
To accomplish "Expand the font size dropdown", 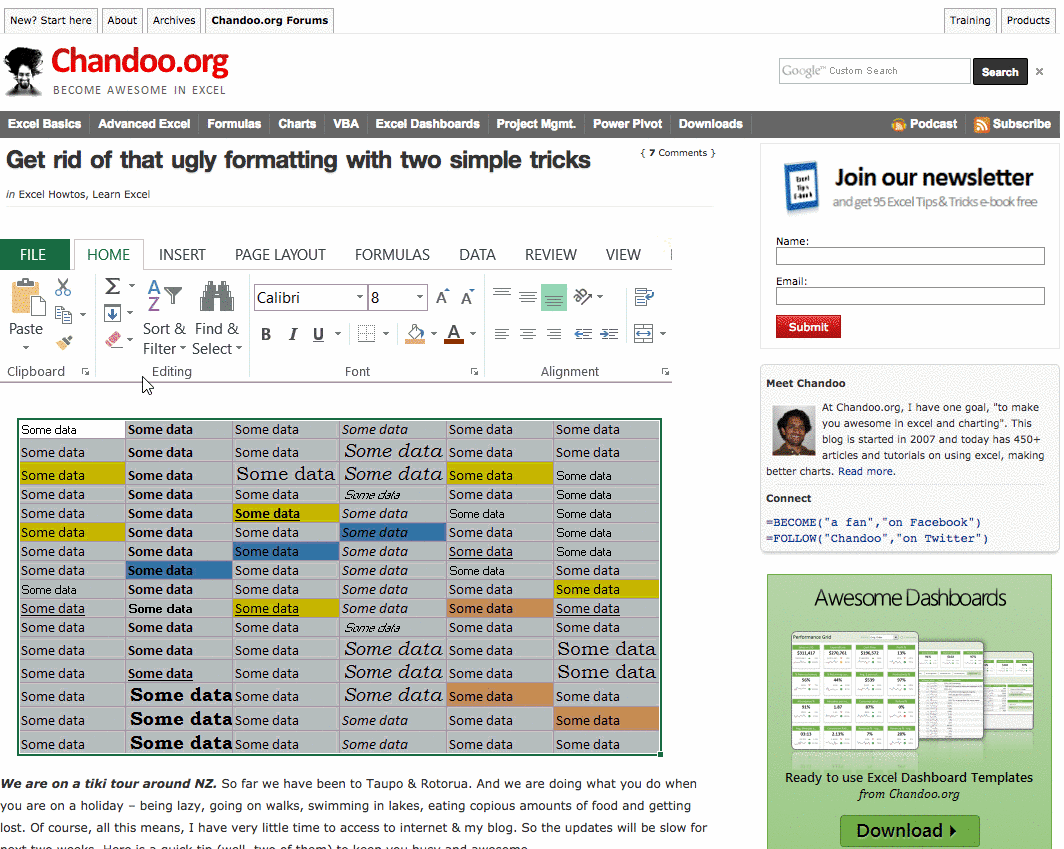I will pos(421,298).
